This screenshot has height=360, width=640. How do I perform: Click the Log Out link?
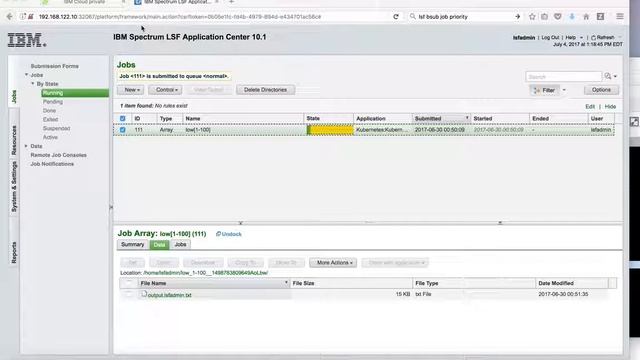point(550,38)
